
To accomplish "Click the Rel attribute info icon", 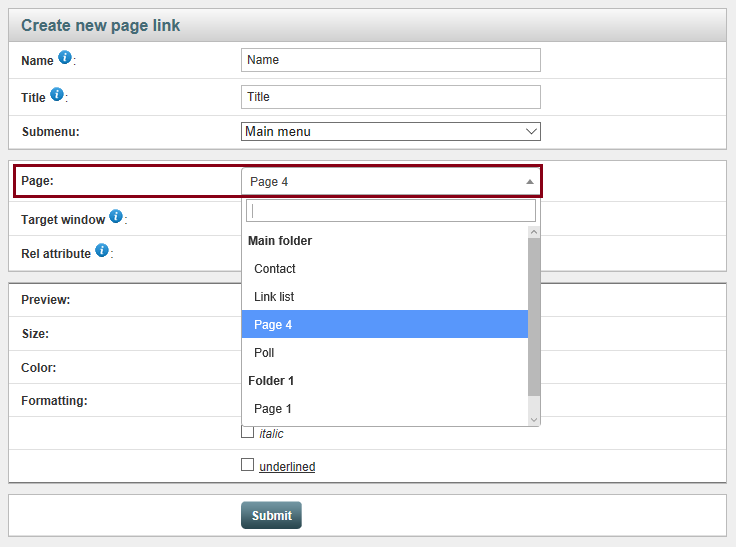I will coord(102,250).
